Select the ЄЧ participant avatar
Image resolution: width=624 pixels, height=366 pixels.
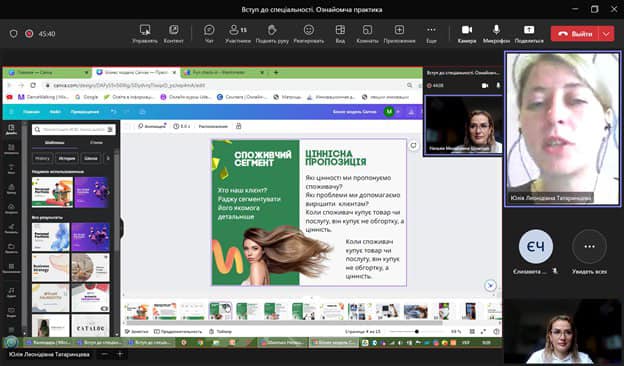pyautogui.click(x=536, y=247)
